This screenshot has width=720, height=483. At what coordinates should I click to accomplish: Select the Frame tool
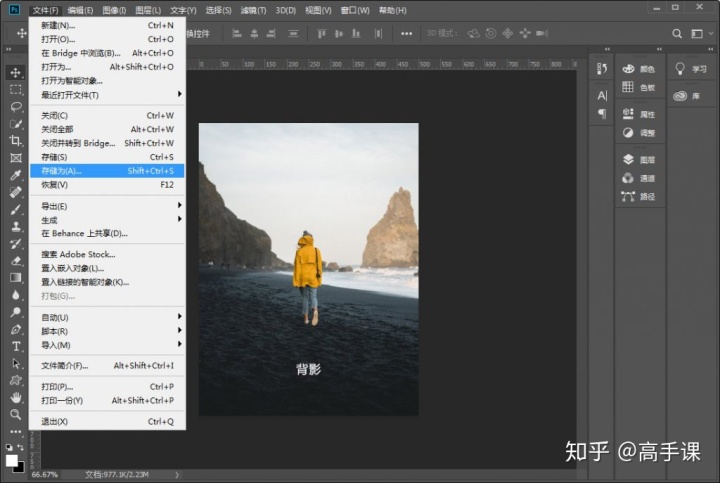pyautogui.click(x=16, y=158)
